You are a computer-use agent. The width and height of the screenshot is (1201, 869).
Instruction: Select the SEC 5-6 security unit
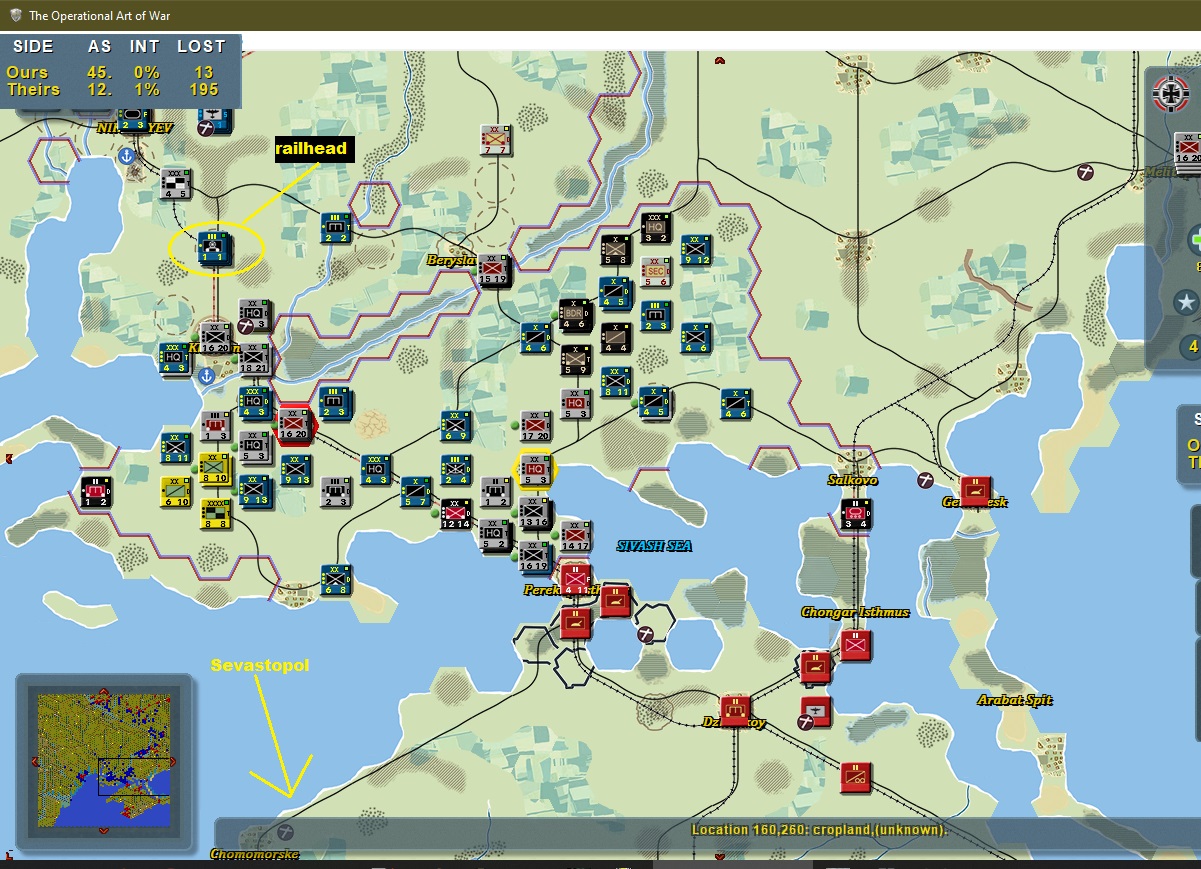pyautogui.click(x=655, y=271)
